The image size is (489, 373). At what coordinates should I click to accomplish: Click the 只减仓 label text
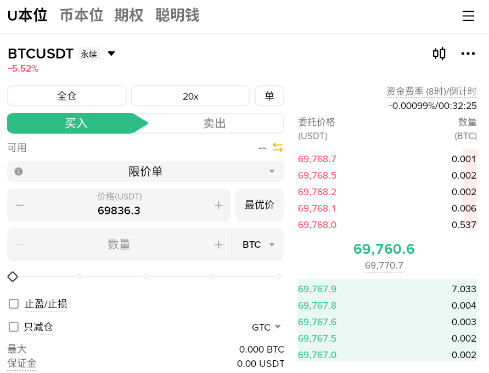(x=38, y=327)
